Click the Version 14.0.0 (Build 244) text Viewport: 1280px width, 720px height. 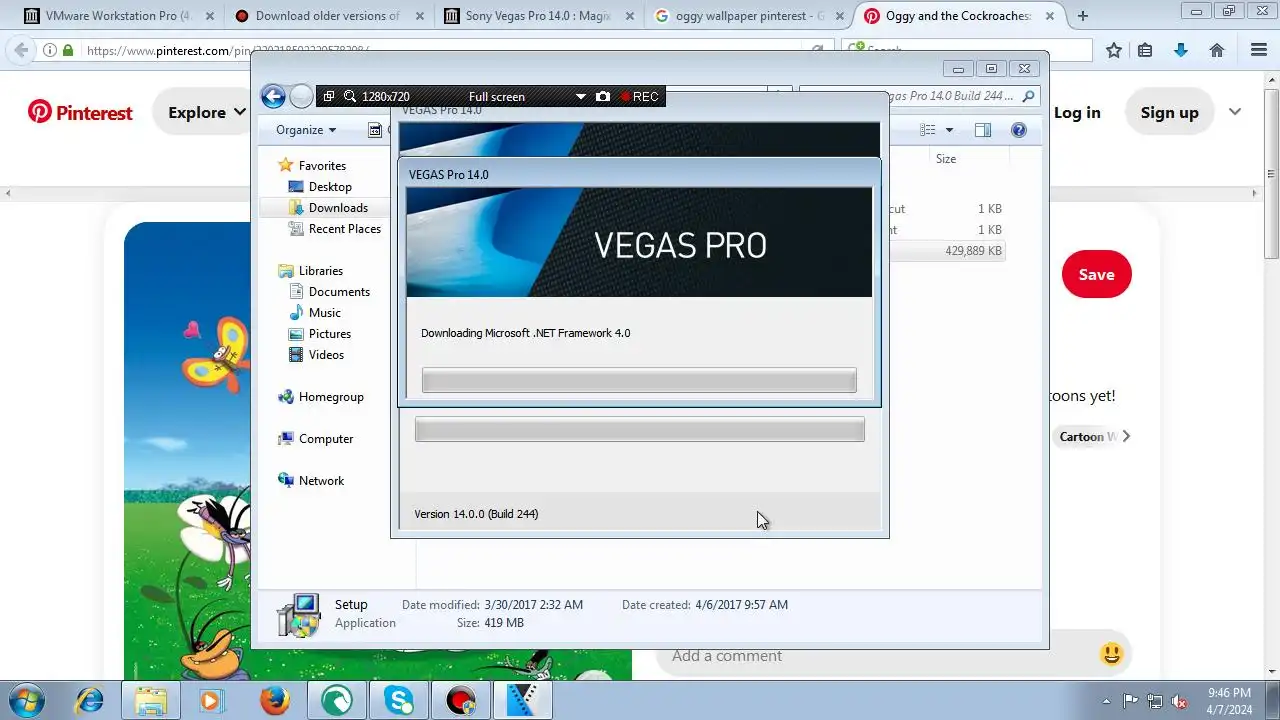pyautogui.click(x=476, y=514)
